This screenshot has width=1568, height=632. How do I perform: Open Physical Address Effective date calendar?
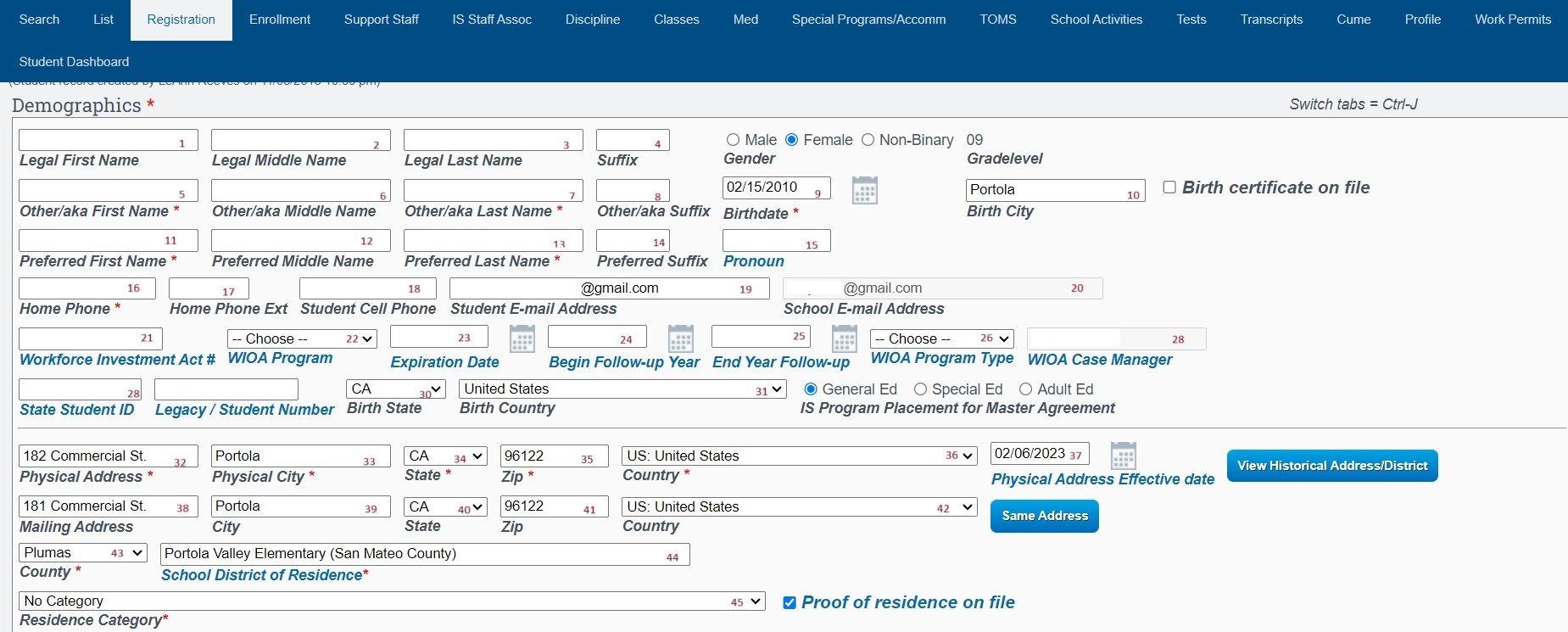[x=1123, y=456]
